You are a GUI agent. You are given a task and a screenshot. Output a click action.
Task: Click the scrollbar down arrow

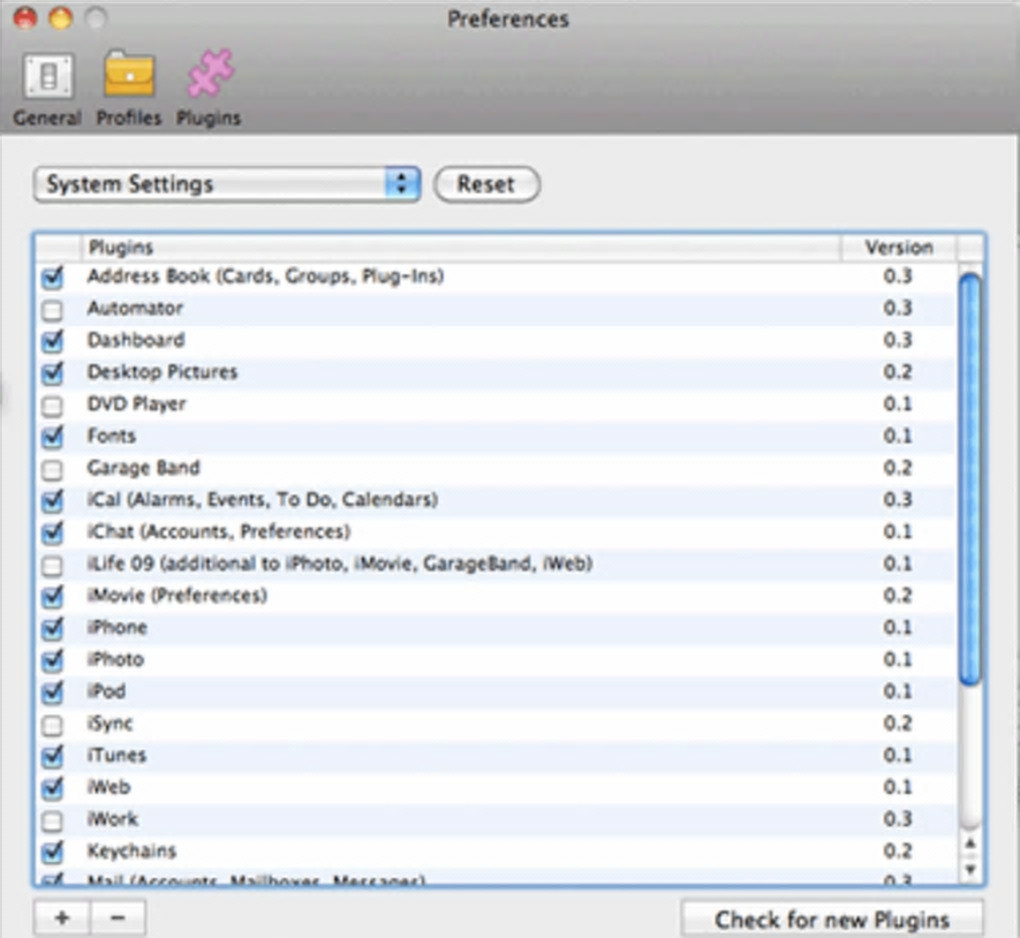pos(971,870)
